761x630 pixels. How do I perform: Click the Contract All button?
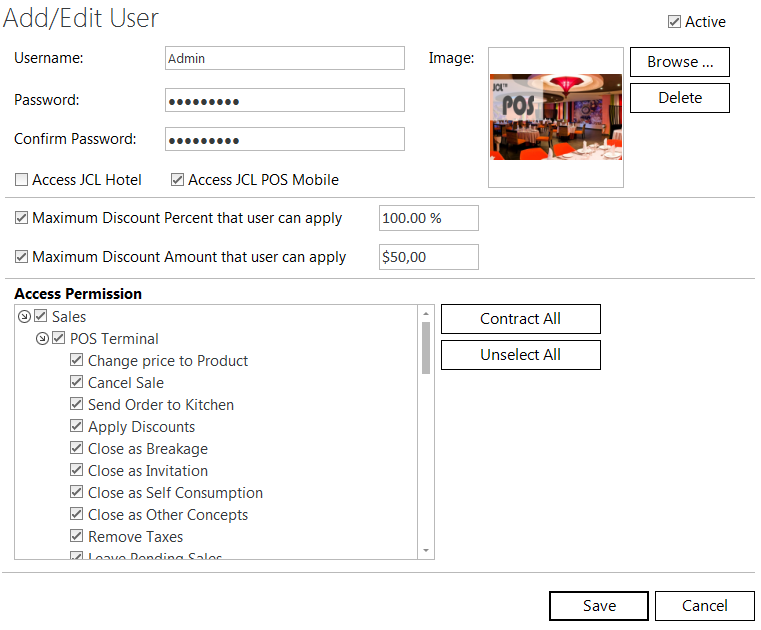pos(520,319)
